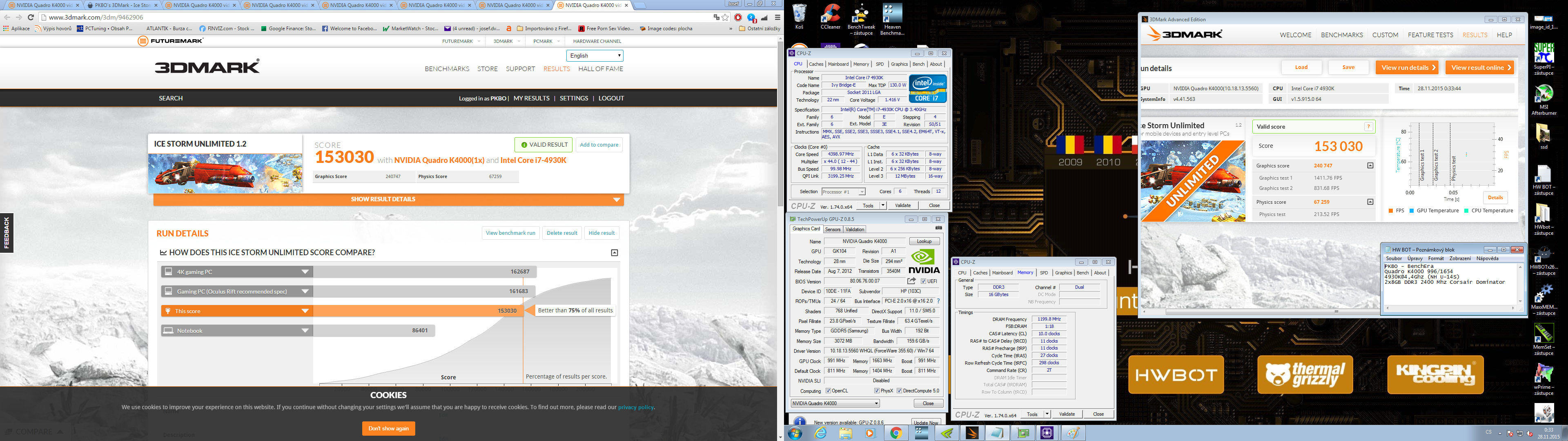1568x441 pixels.
Task: Open the English language dropdown
Action: coord(595,56)
